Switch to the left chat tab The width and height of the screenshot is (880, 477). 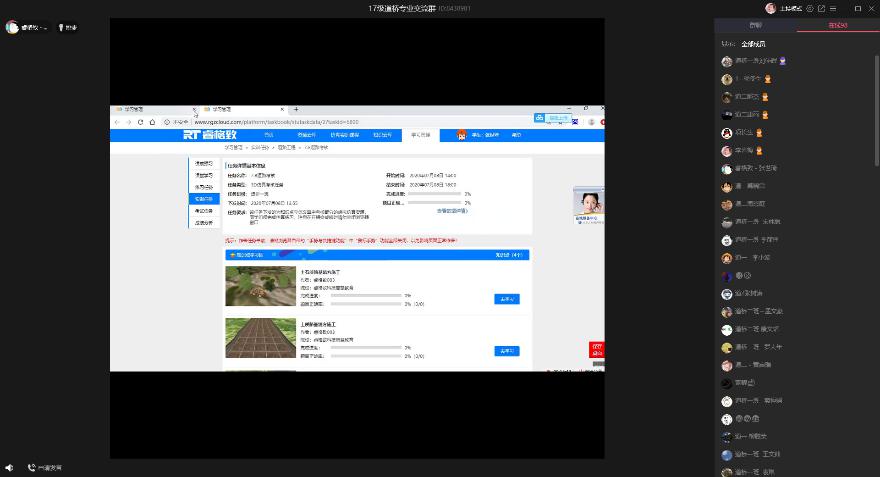coord(755,25)
